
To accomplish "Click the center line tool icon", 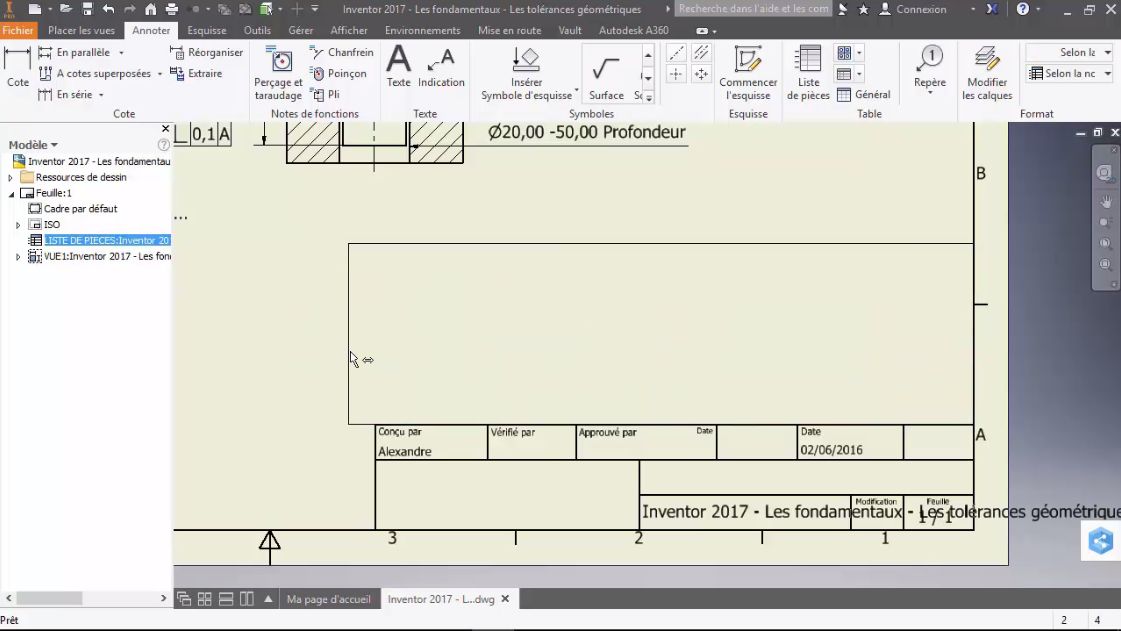I will [x=676, y=53].
